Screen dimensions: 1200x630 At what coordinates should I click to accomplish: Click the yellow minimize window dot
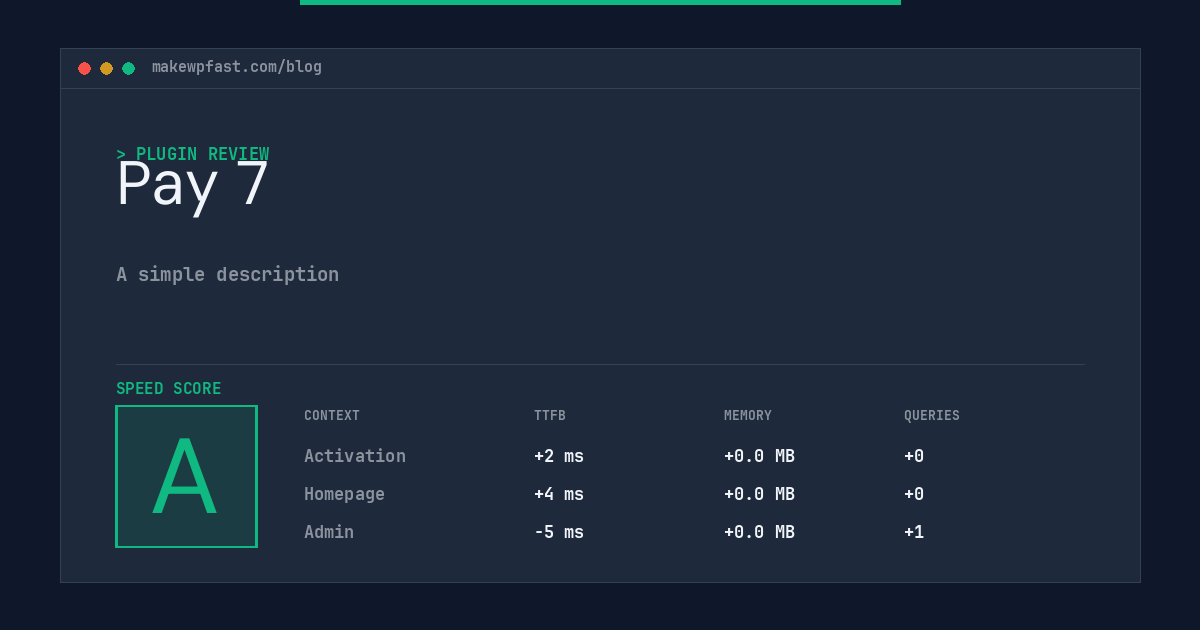pos(106,68)
